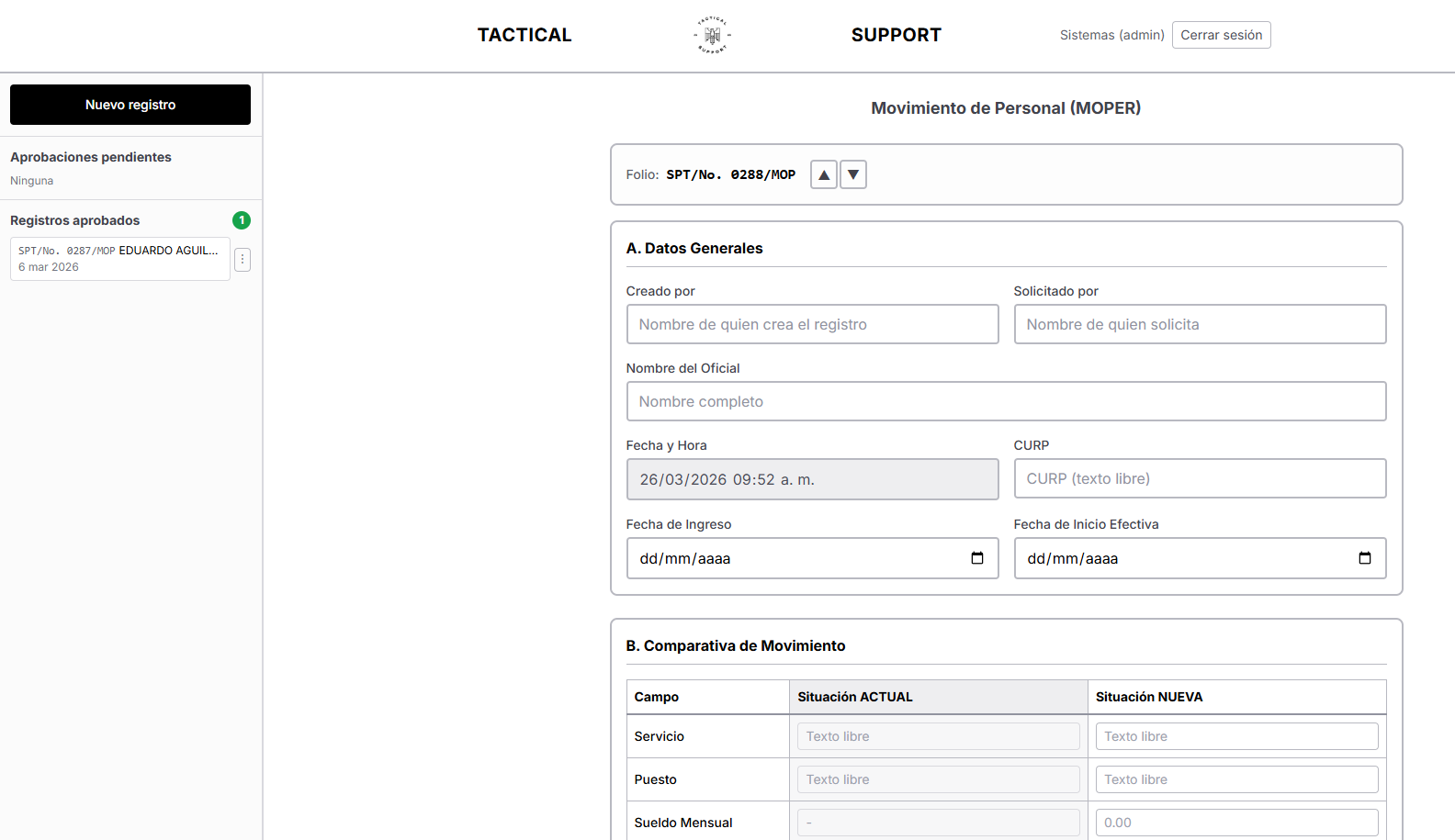Decrease folio number with down arrow

coord(853,174)
